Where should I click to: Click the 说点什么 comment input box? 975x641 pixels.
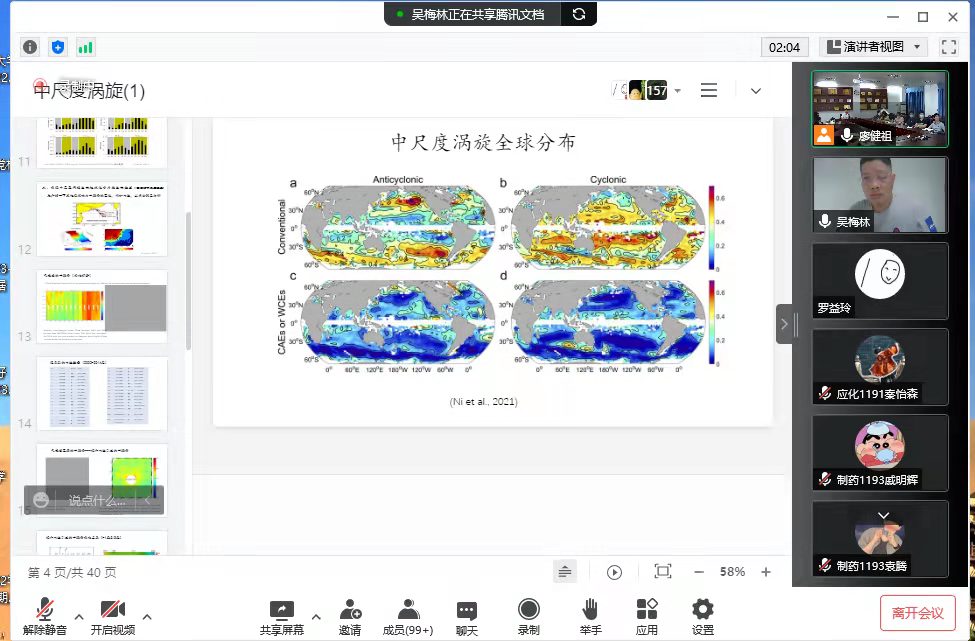point(96,500)
